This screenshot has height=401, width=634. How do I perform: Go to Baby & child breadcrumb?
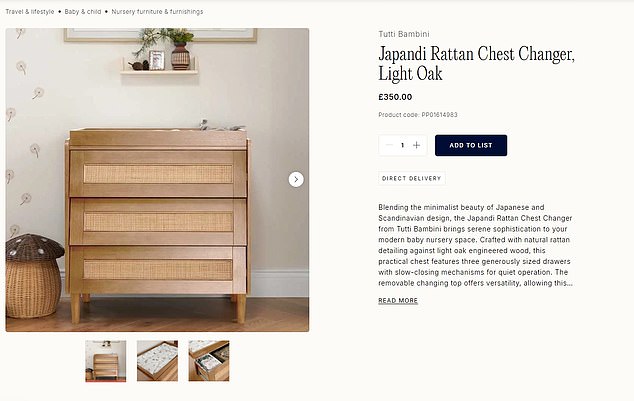(x=84, y=12)
